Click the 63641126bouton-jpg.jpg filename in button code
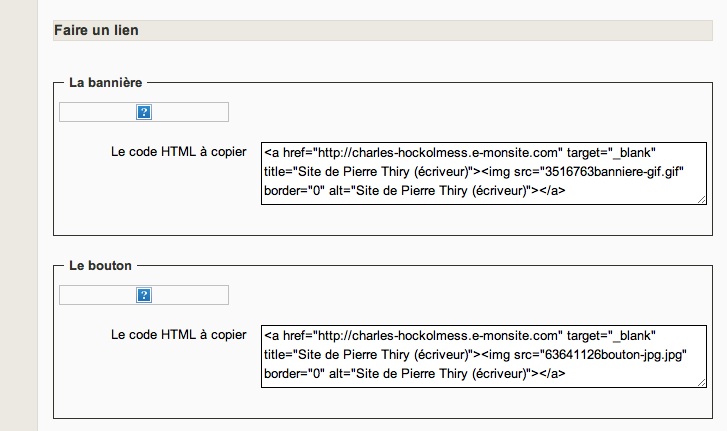This screenshot has height=431, width=727. point(613,355)
